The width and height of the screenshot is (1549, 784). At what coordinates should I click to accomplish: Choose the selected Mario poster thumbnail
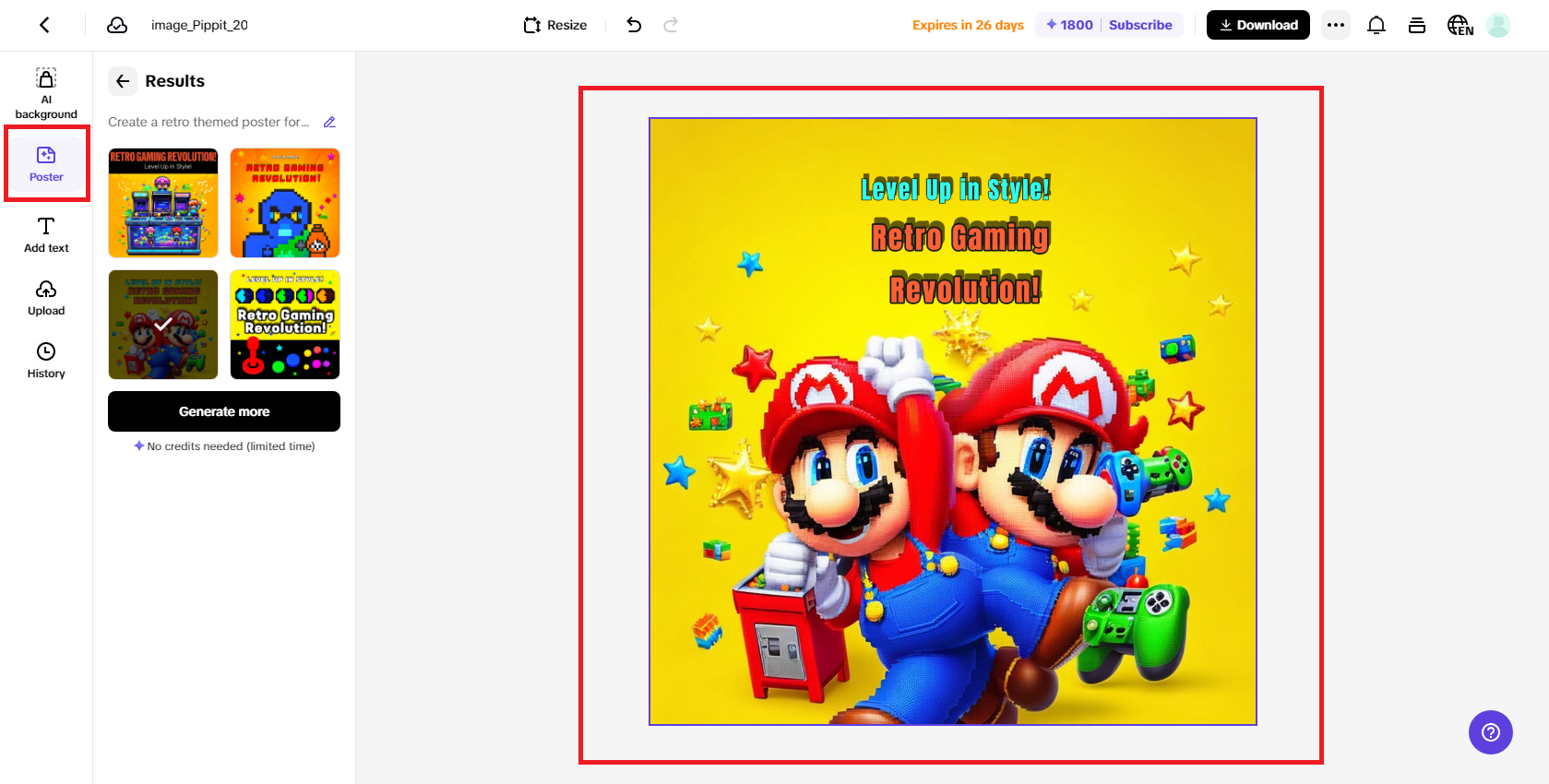pyautogui.click(x=163, y=325)
